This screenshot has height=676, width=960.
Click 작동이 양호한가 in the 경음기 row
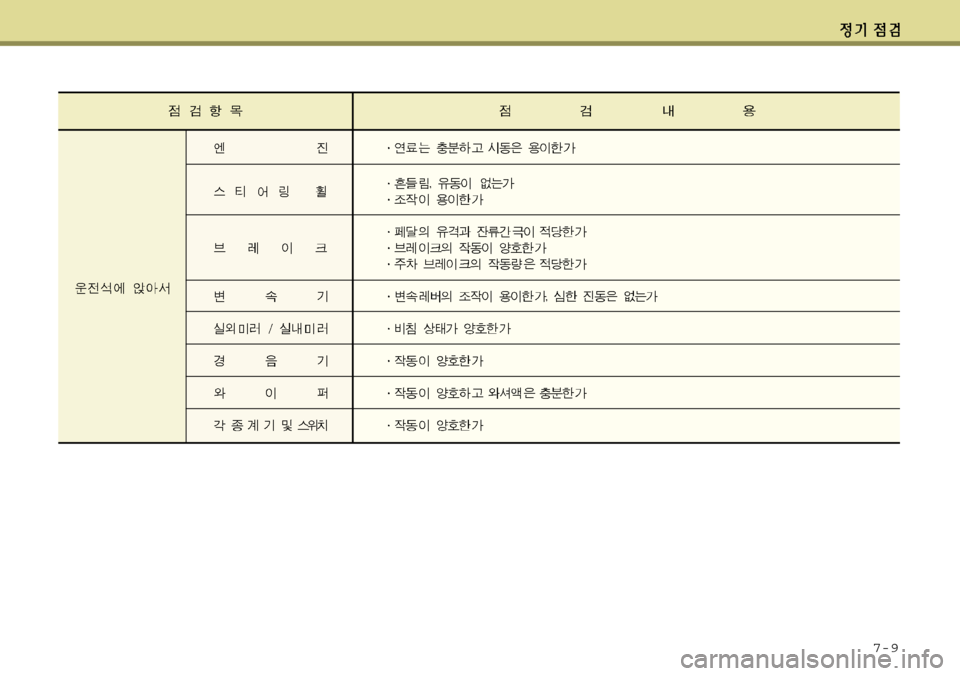(435, 361)
